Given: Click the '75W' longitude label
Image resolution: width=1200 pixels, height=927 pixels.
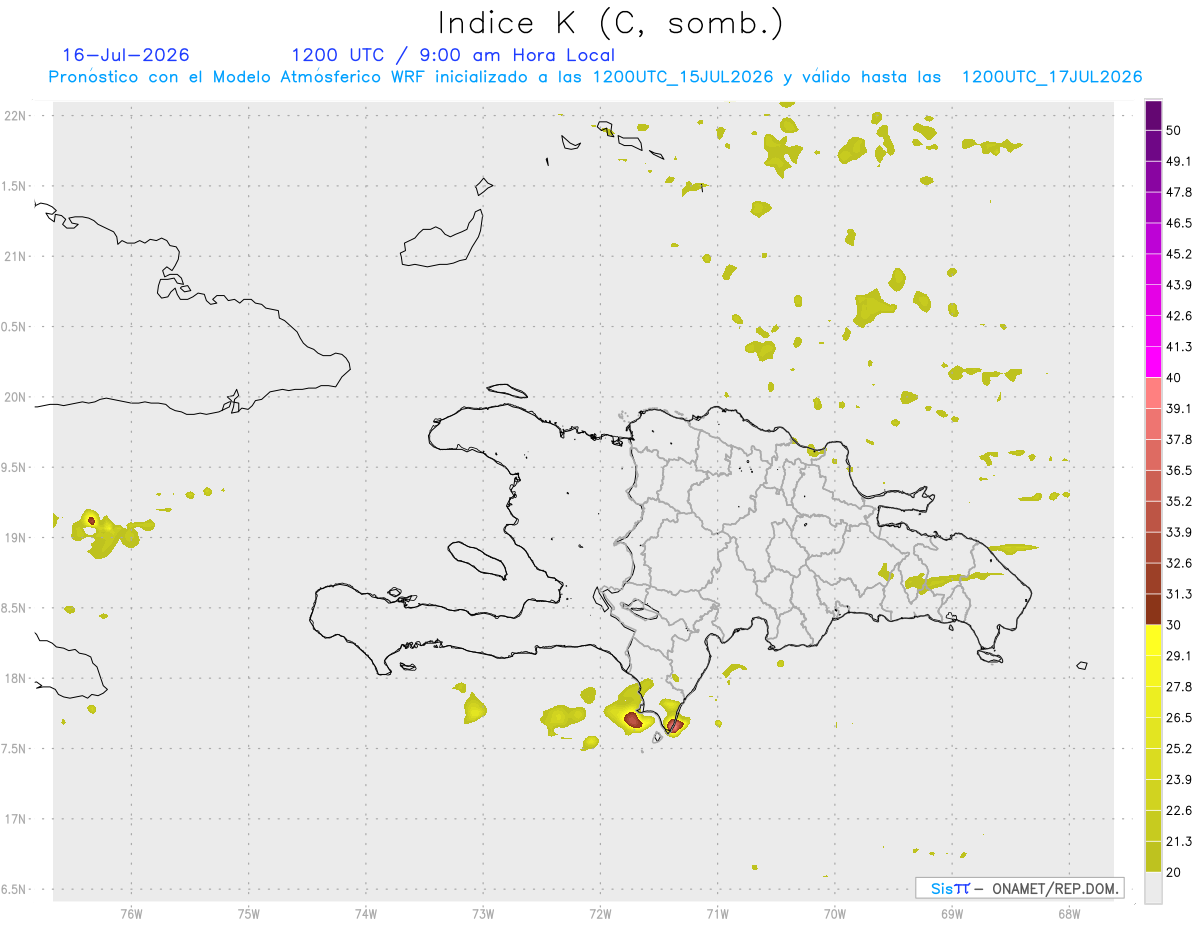Looking at the screenshot, I should point(249,913).
